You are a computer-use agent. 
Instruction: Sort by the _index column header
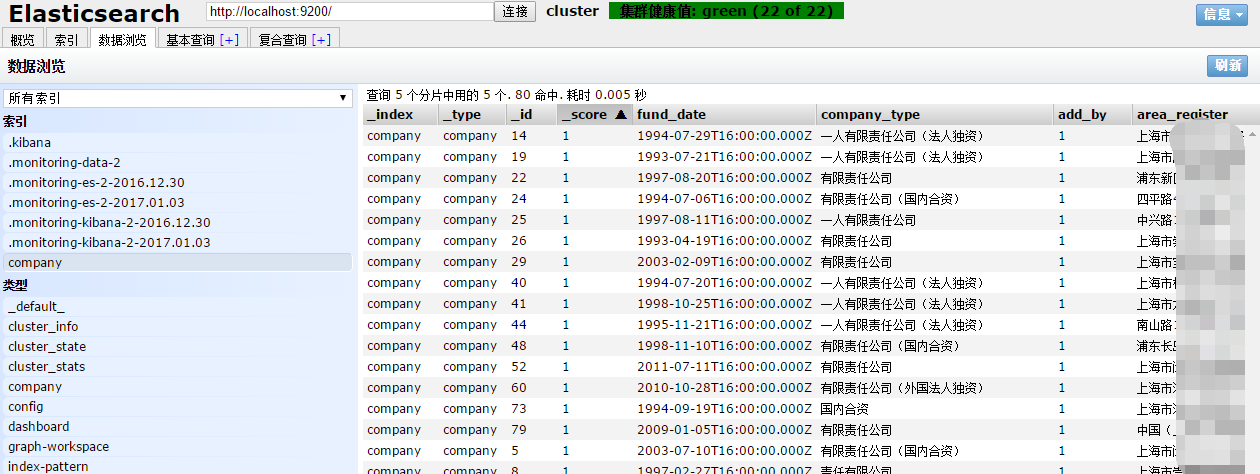(x=400, y=115)
